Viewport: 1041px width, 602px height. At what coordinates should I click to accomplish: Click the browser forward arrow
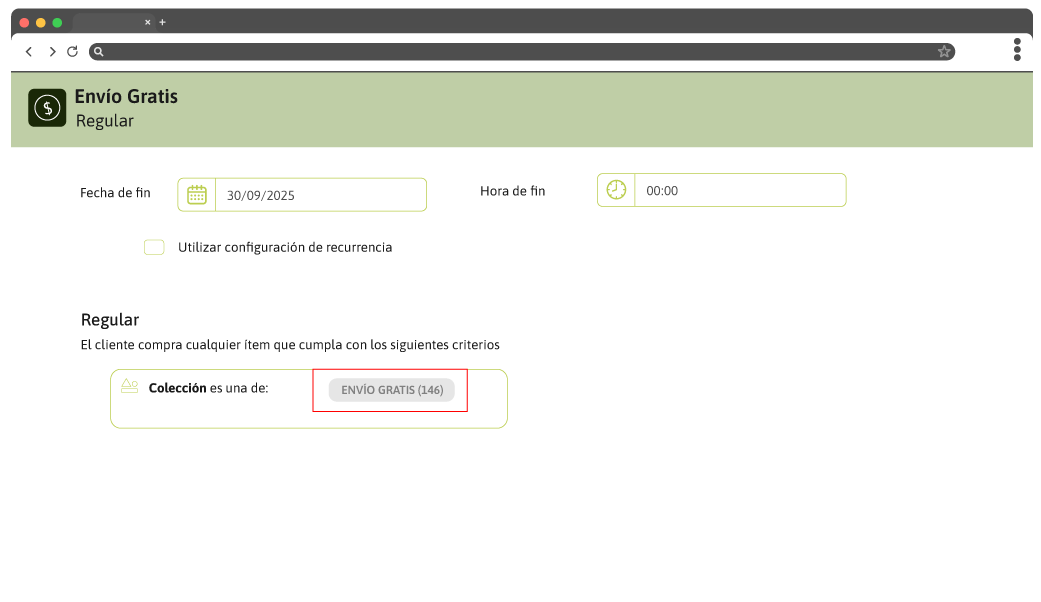(x=52, y=52)
